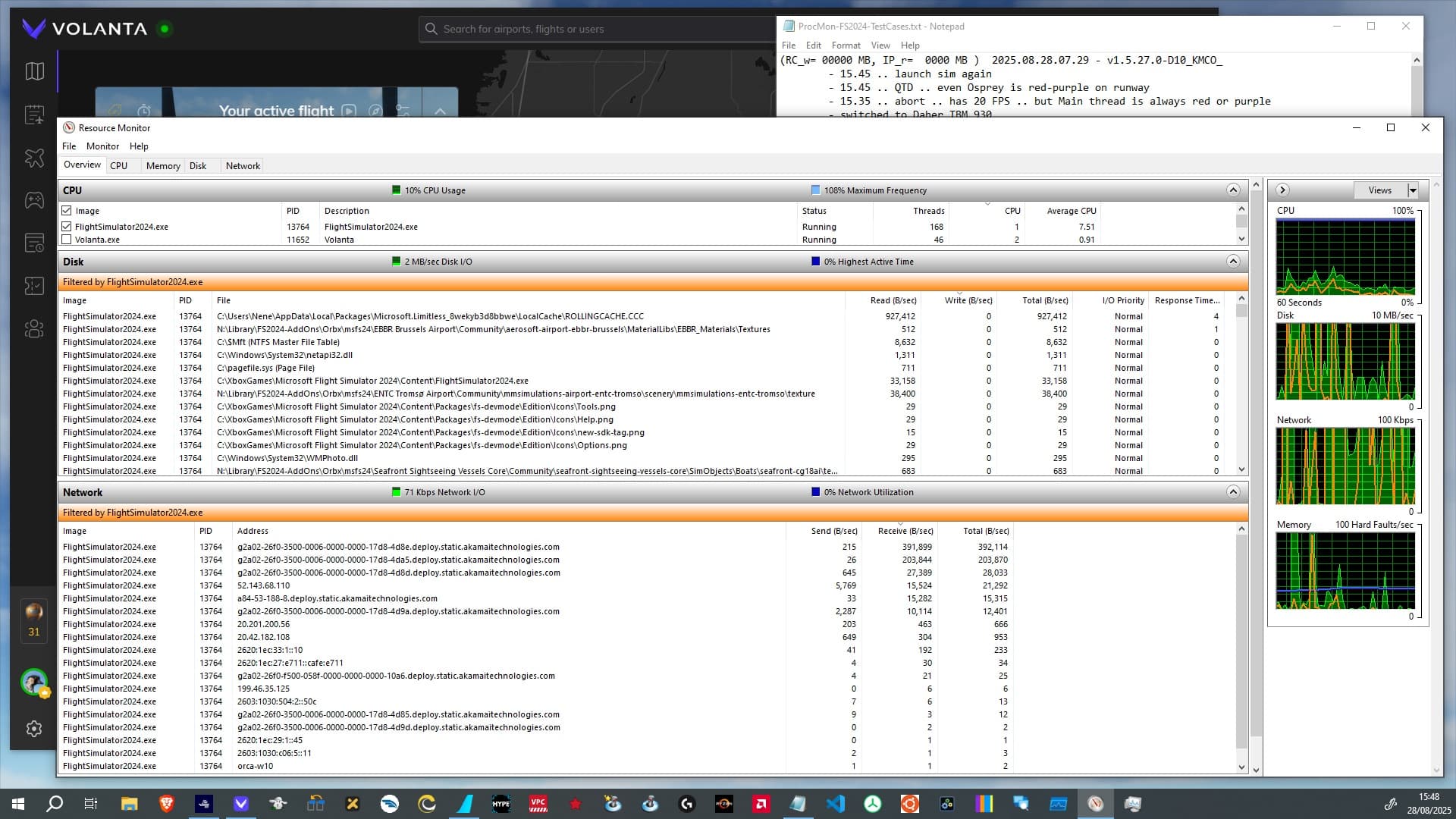The height and width of the screenshot is (819, 1456).
Task: Collapse the CPU section
Action: point(1233,190)
